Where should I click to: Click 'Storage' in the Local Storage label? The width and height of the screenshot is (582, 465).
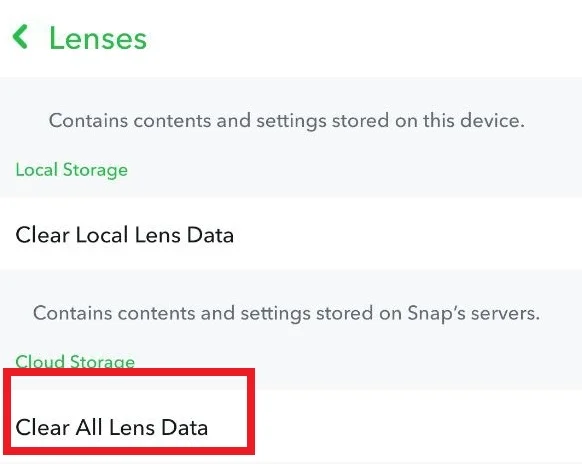(95, 170)
